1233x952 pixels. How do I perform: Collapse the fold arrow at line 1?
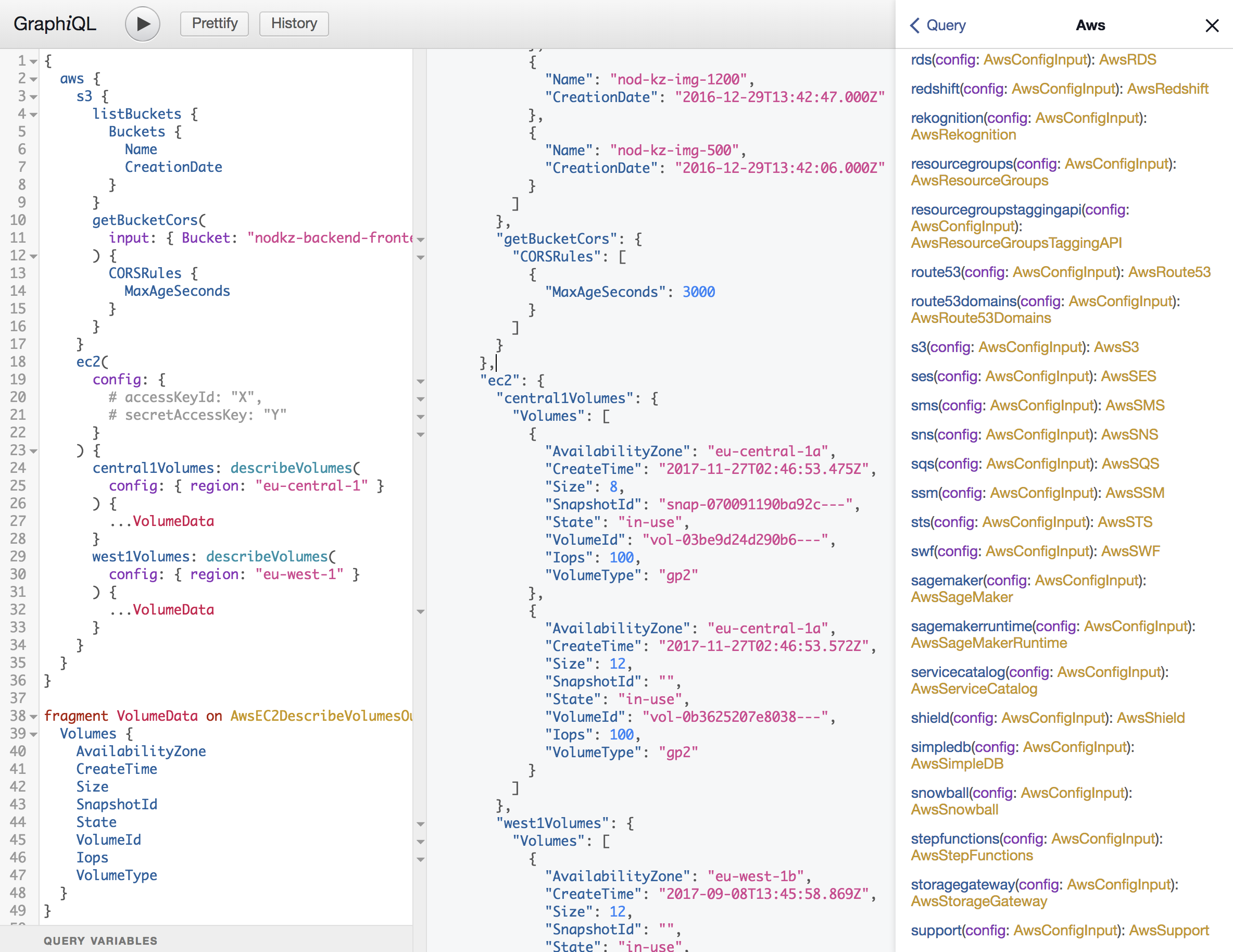[x=33, y=61]
